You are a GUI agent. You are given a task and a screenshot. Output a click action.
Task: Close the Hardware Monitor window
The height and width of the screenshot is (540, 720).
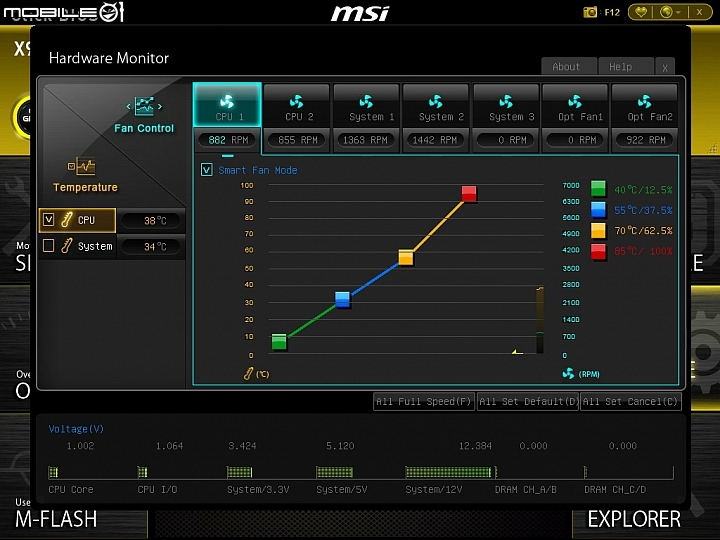tap(665, 68)
